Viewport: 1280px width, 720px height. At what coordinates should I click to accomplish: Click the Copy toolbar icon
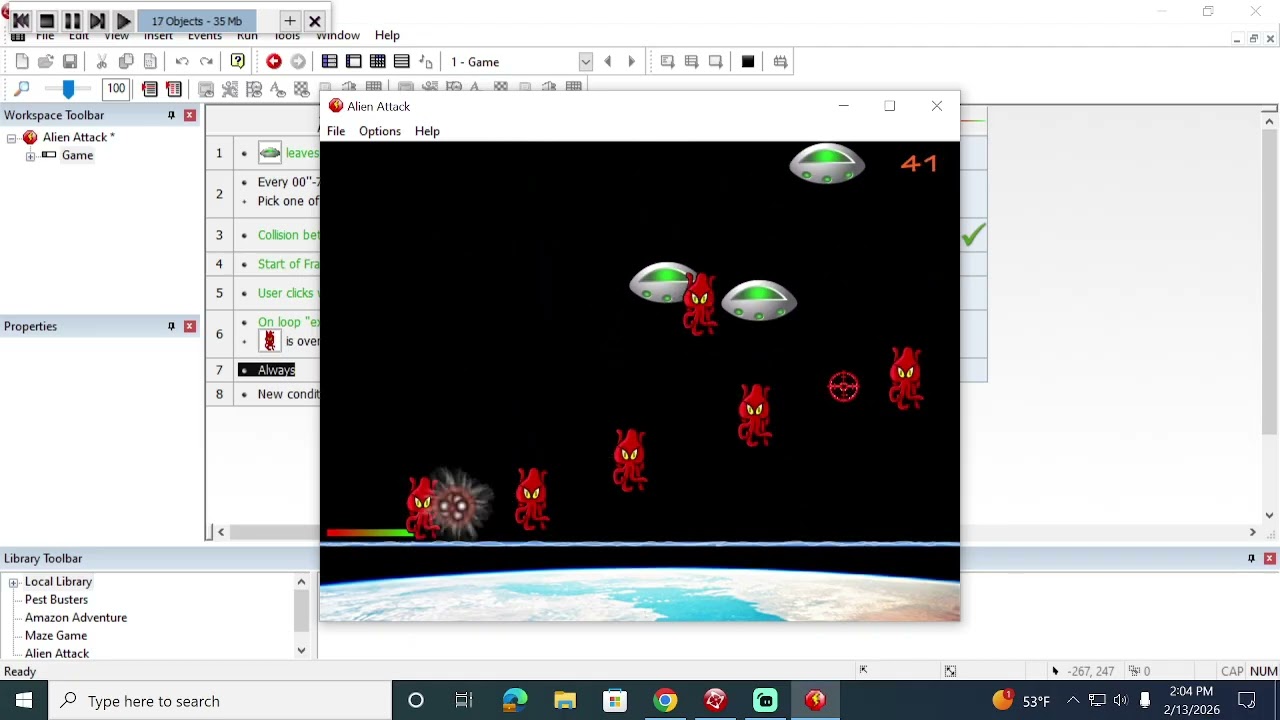[x=126, y=62]
